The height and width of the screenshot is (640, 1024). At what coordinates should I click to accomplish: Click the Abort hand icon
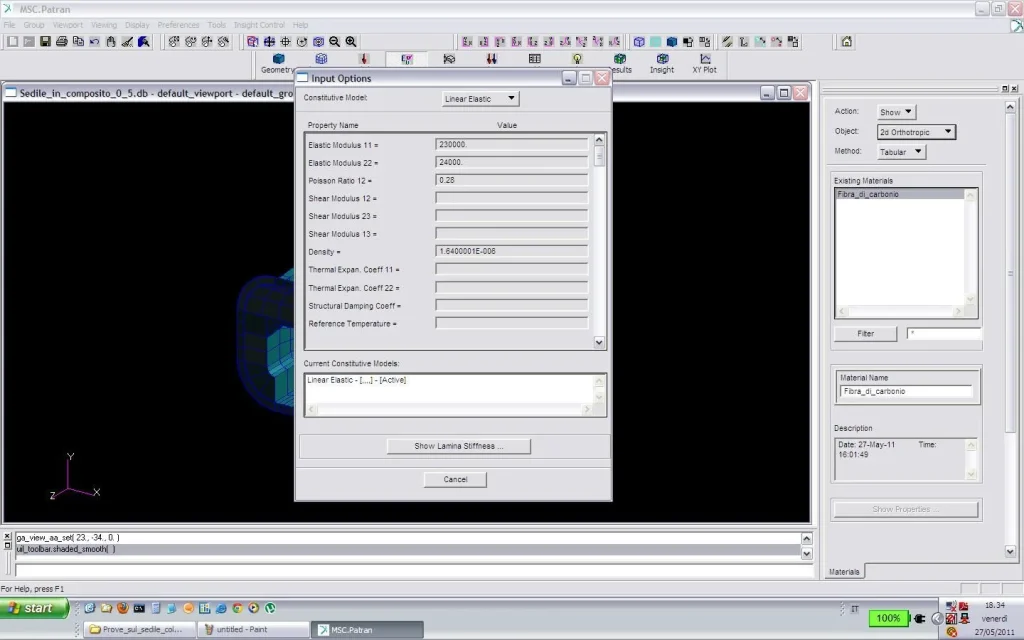pos(111,41)
